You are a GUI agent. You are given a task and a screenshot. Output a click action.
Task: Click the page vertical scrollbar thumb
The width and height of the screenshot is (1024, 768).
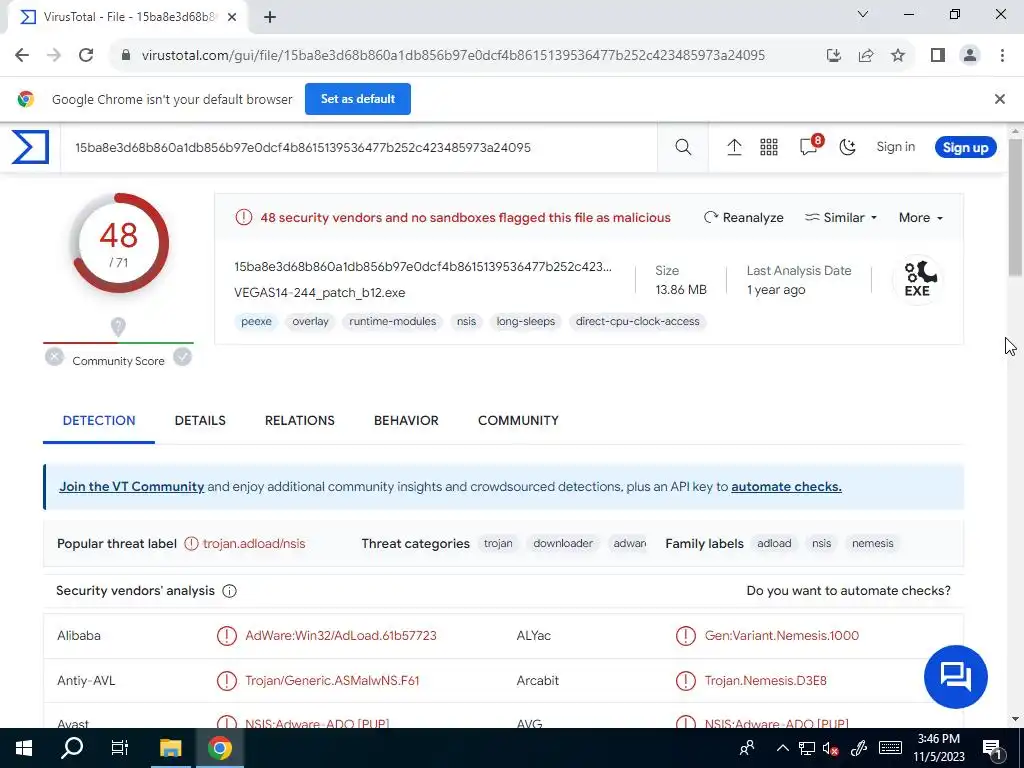point(1015,206)
